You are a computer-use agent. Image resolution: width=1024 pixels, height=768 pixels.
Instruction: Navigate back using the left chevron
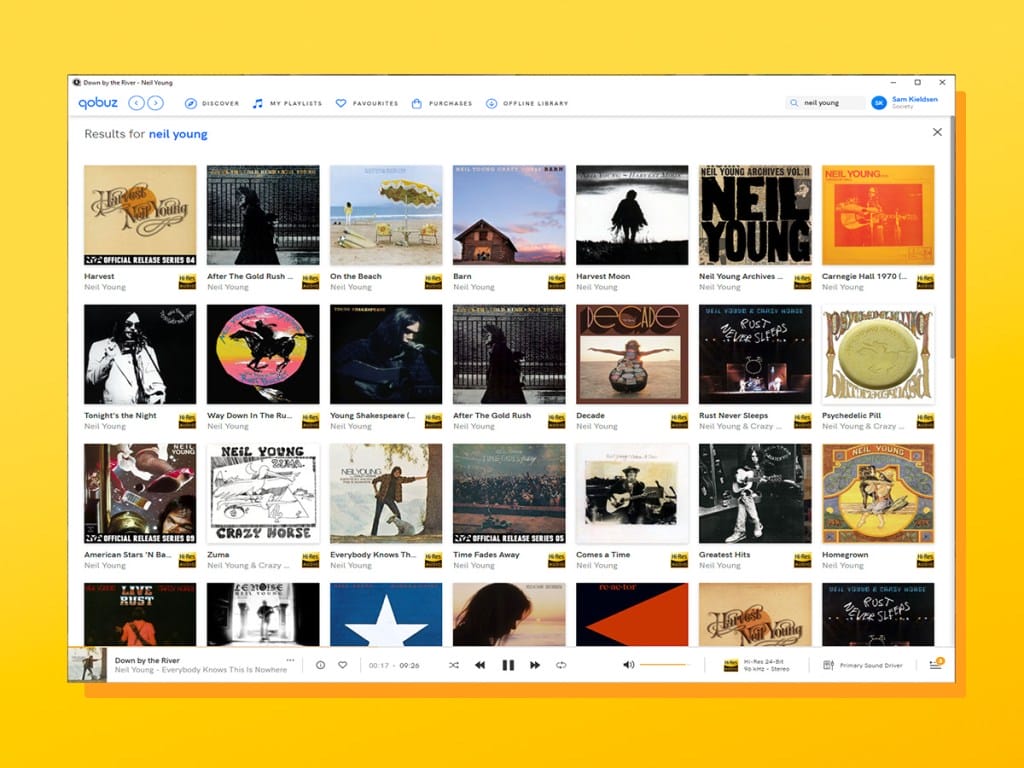point(137,102)
